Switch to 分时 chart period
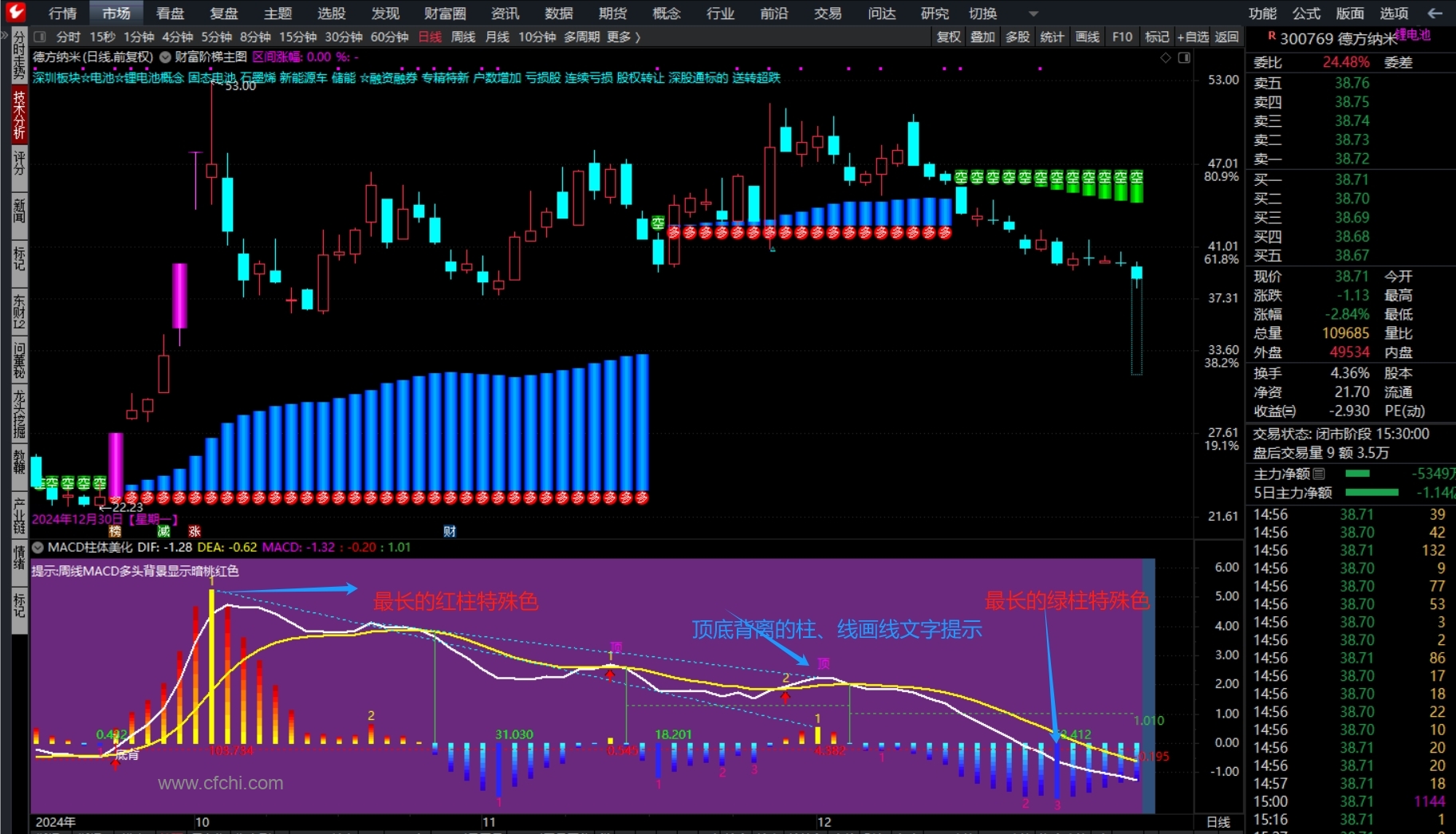This screenshot has width=1456, height=834. (x=69, y=37)
